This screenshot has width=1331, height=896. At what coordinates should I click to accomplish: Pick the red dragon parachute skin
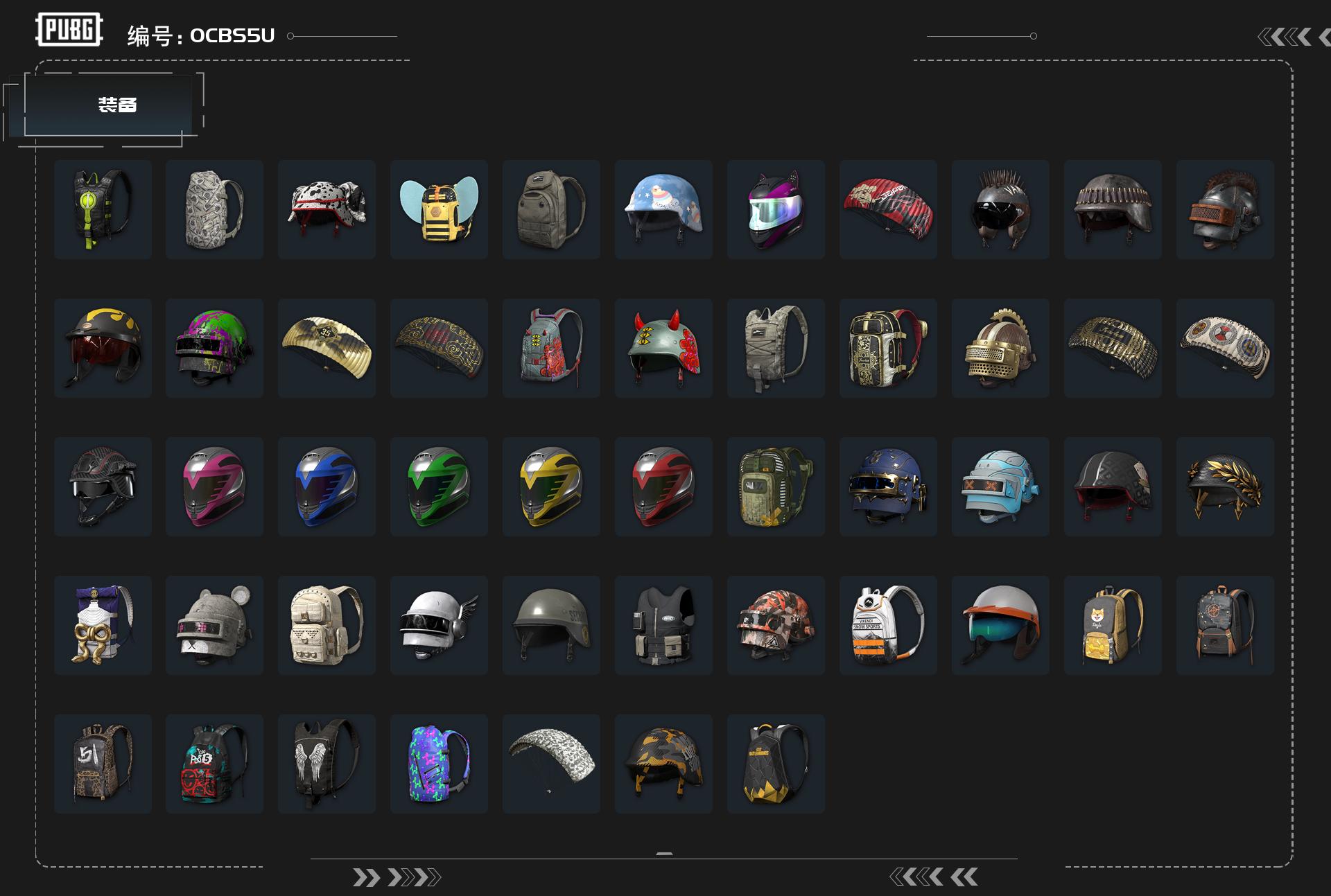(x=888, y=209)
